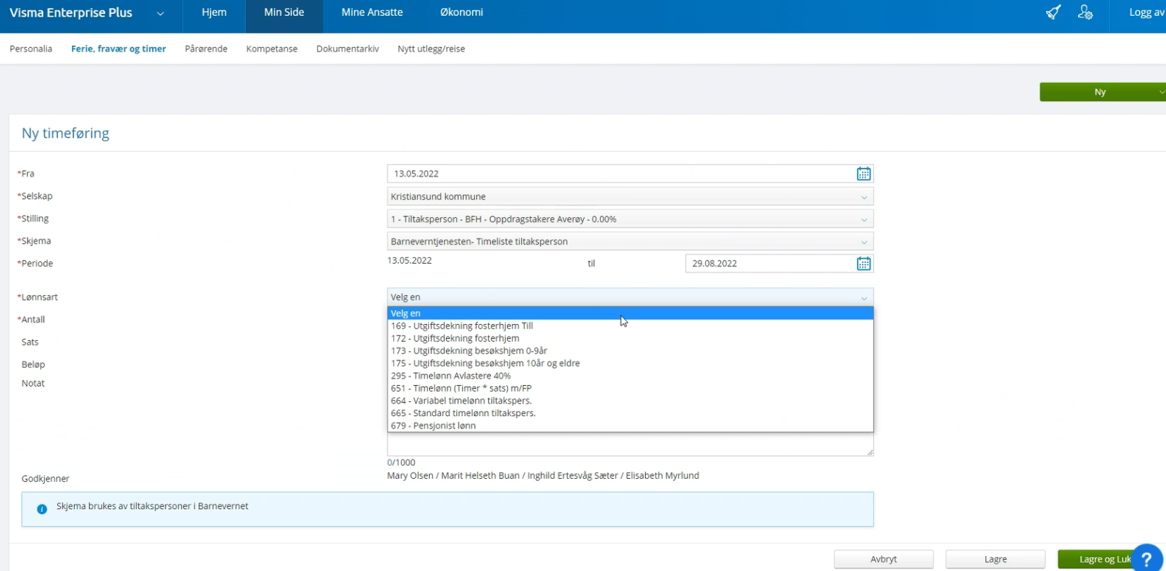
Task: Click 'Skjema brukes av tiltakspersoner i Barnevernet' text
Action: (x=152, y=506)
